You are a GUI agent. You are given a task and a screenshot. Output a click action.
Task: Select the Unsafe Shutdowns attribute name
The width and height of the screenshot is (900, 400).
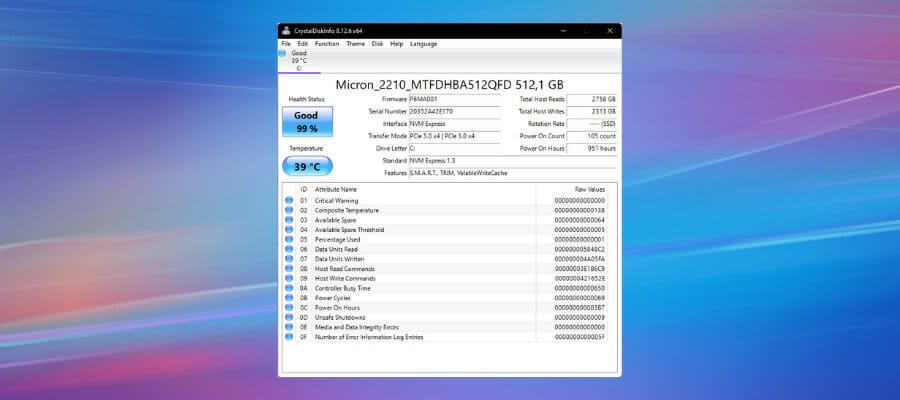pyautogui.click(x=340, y=318)
